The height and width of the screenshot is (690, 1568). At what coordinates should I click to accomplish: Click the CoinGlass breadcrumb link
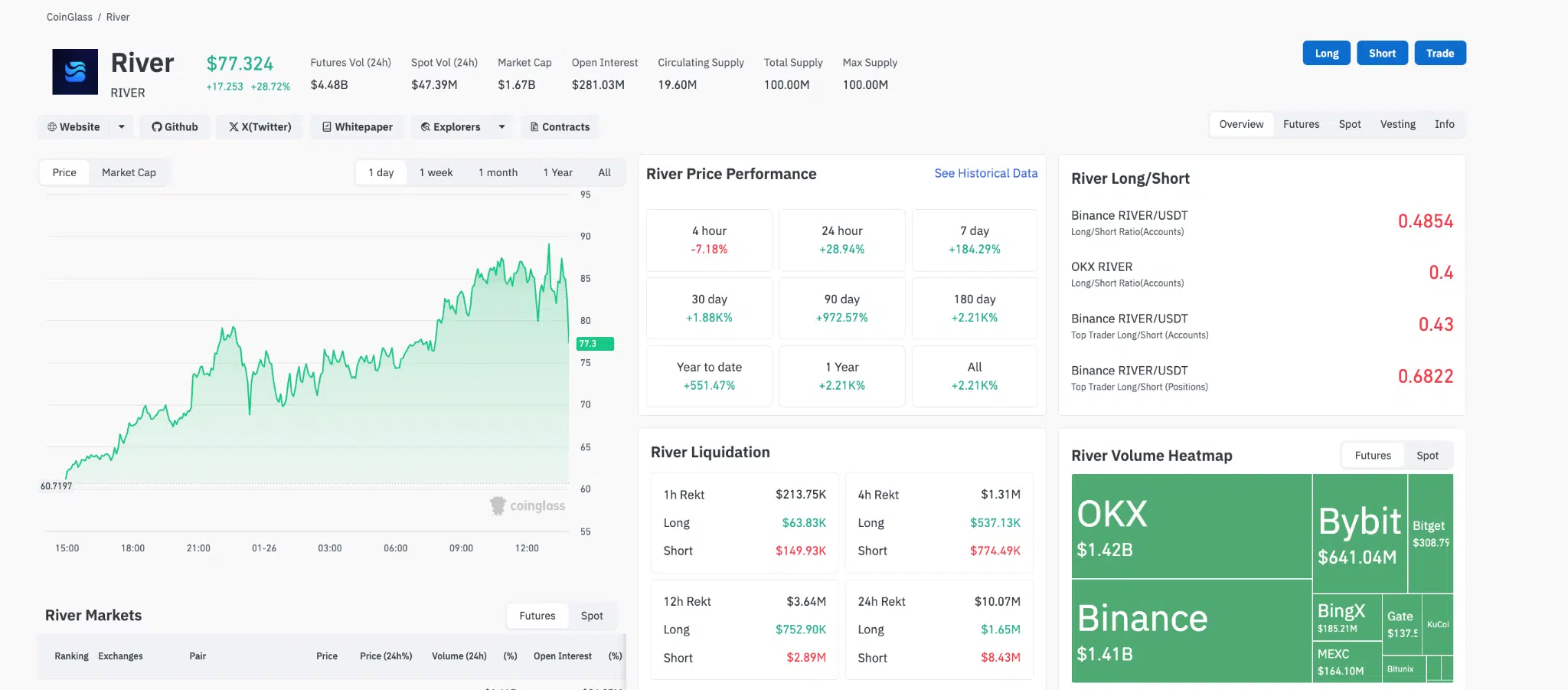(x=69, y=17)
